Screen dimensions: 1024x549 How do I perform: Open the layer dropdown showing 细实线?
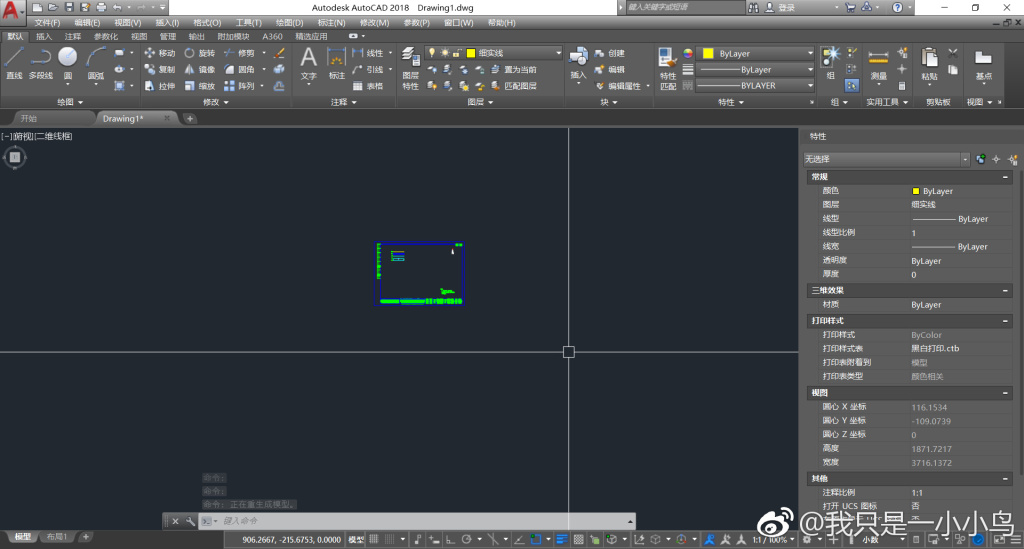493,53
